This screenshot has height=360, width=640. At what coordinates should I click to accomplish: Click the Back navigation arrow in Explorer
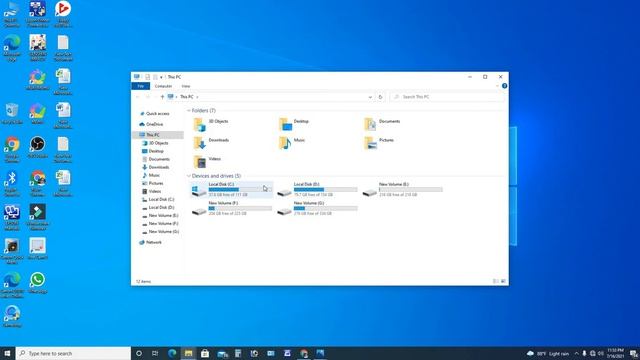138,97
